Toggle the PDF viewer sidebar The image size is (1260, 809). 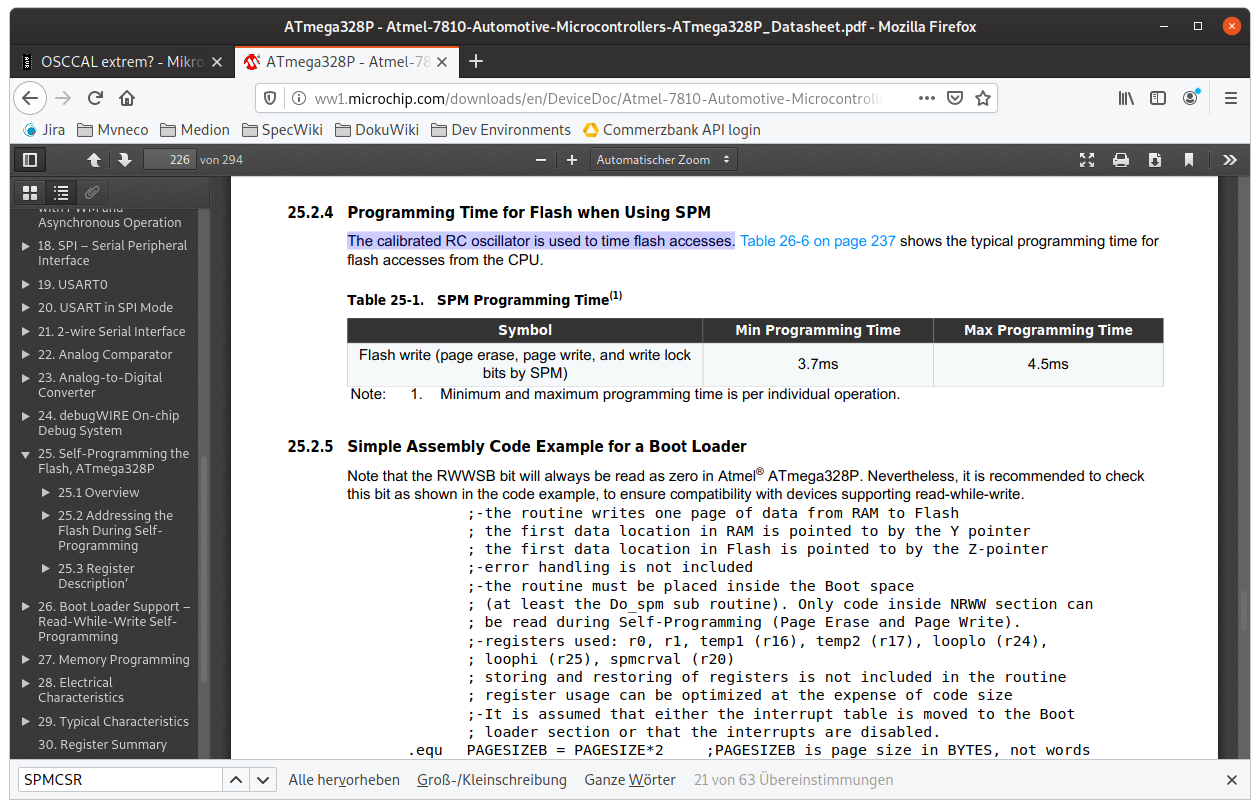pos(30,160)
